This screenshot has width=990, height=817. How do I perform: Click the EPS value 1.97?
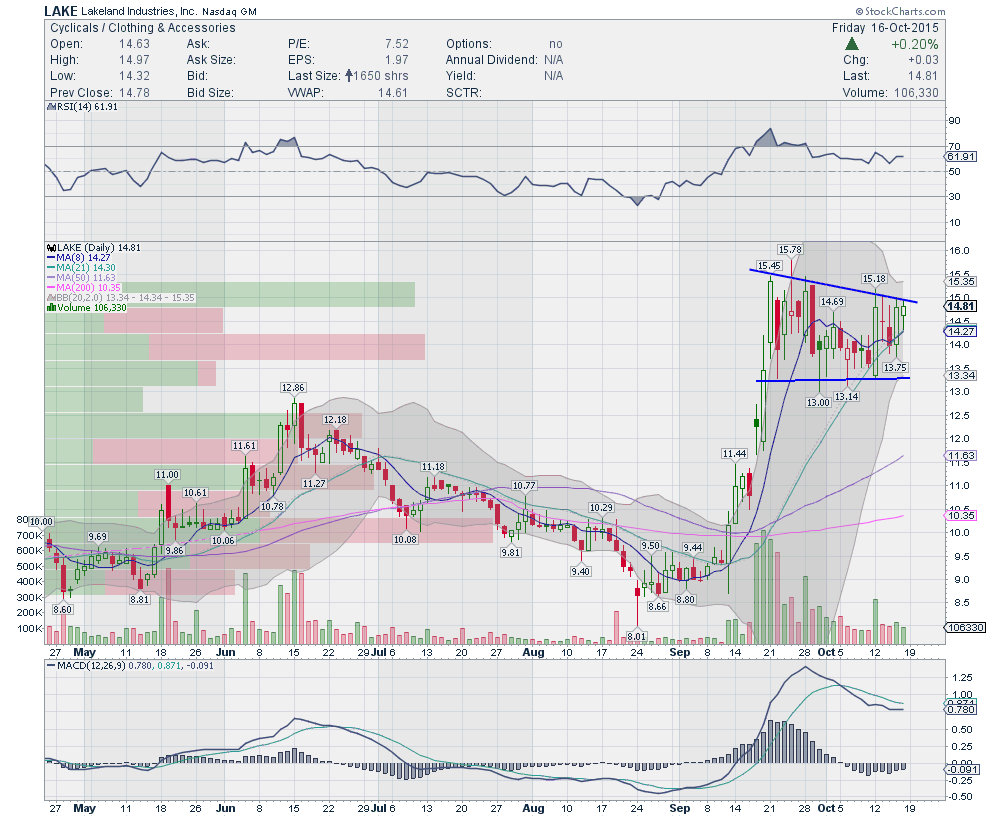click(397, 59)
